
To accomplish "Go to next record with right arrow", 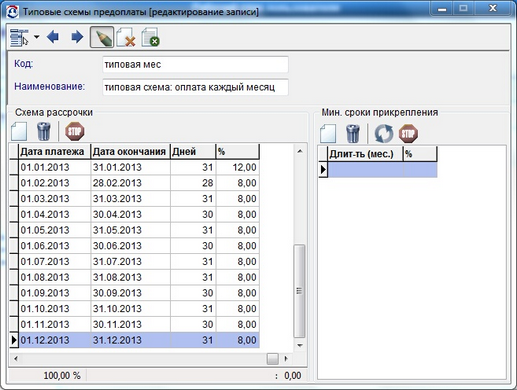I will coord(77,37).
